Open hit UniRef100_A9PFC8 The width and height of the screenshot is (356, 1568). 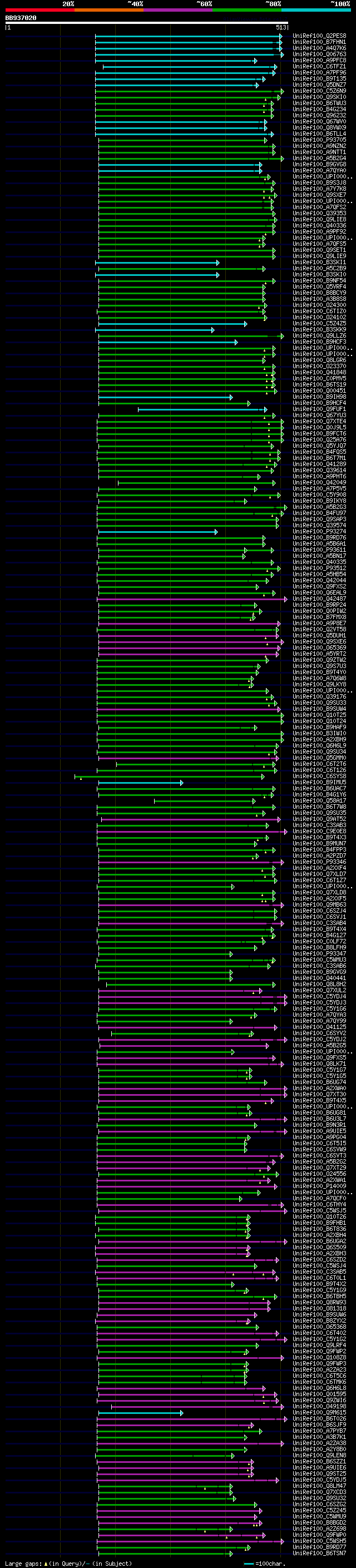(319, 60)
